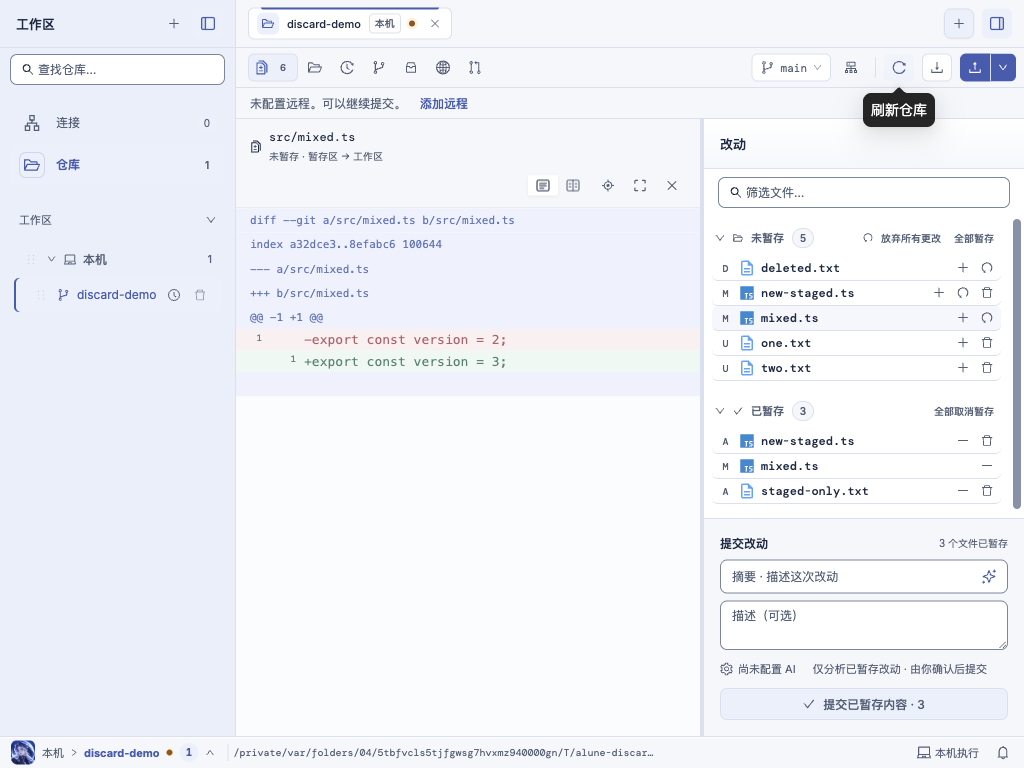The height and width of the screenshot is (768, 1024).
Task: Toggle the right panel layout icon
Action: (x=997, y=24)
